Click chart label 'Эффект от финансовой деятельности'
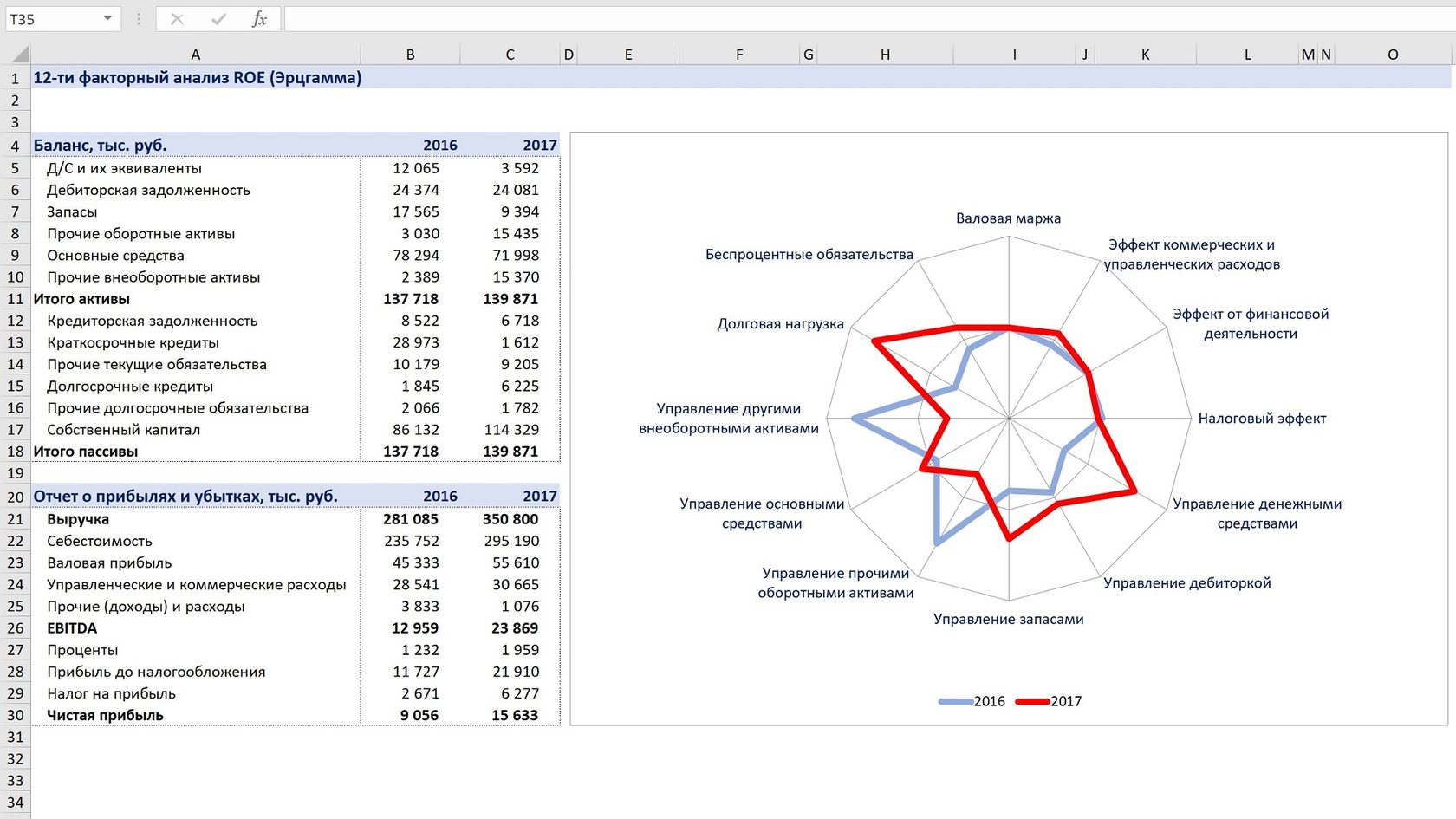The image size is (1456, 819). click(1251, 323)
